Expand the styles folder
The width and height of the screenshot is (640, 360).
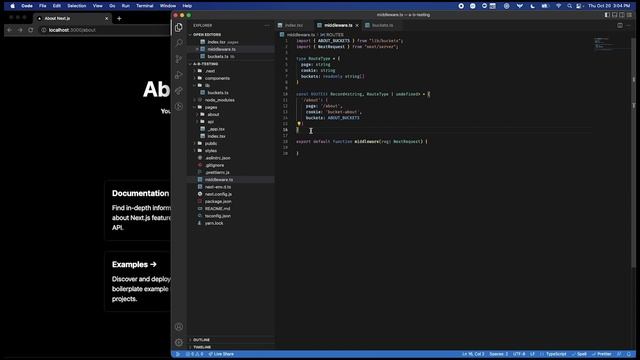(231, 151)
